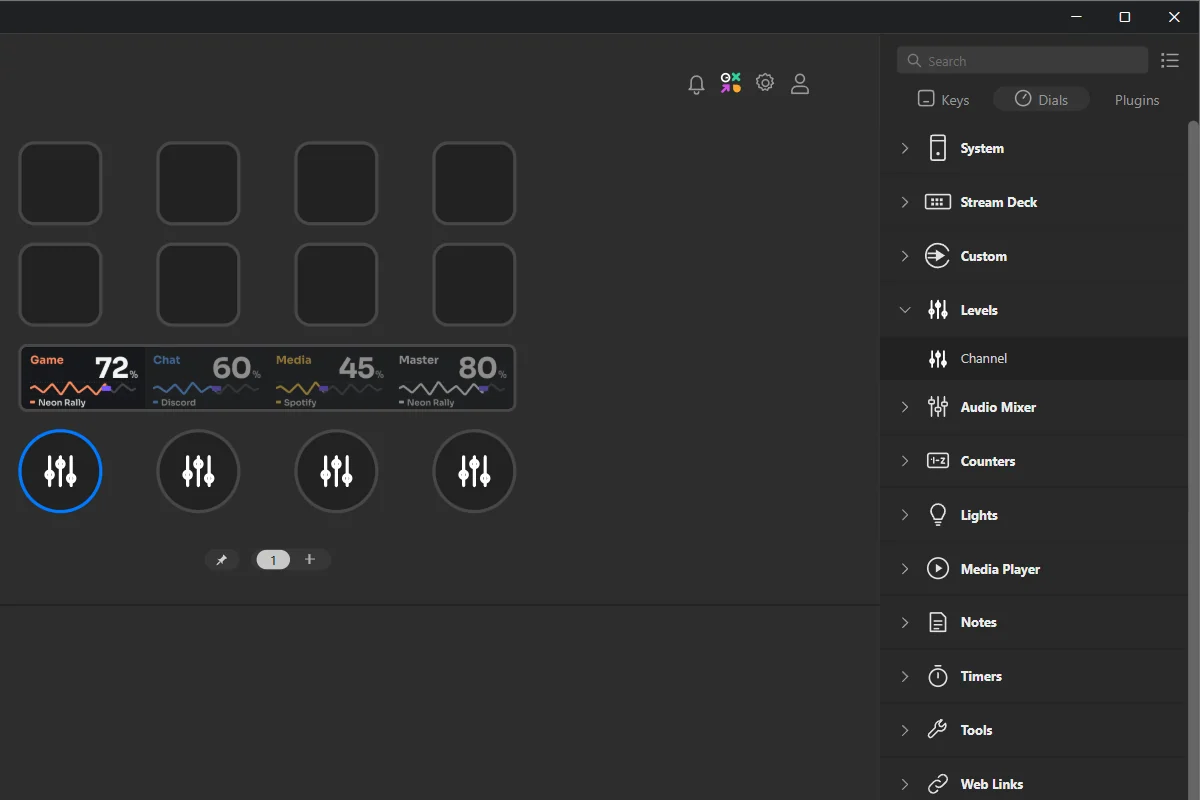Image resolution: width=1200 pixels, height=800 pixels.
Task: Click the Counters label
Action: (988, 461)
